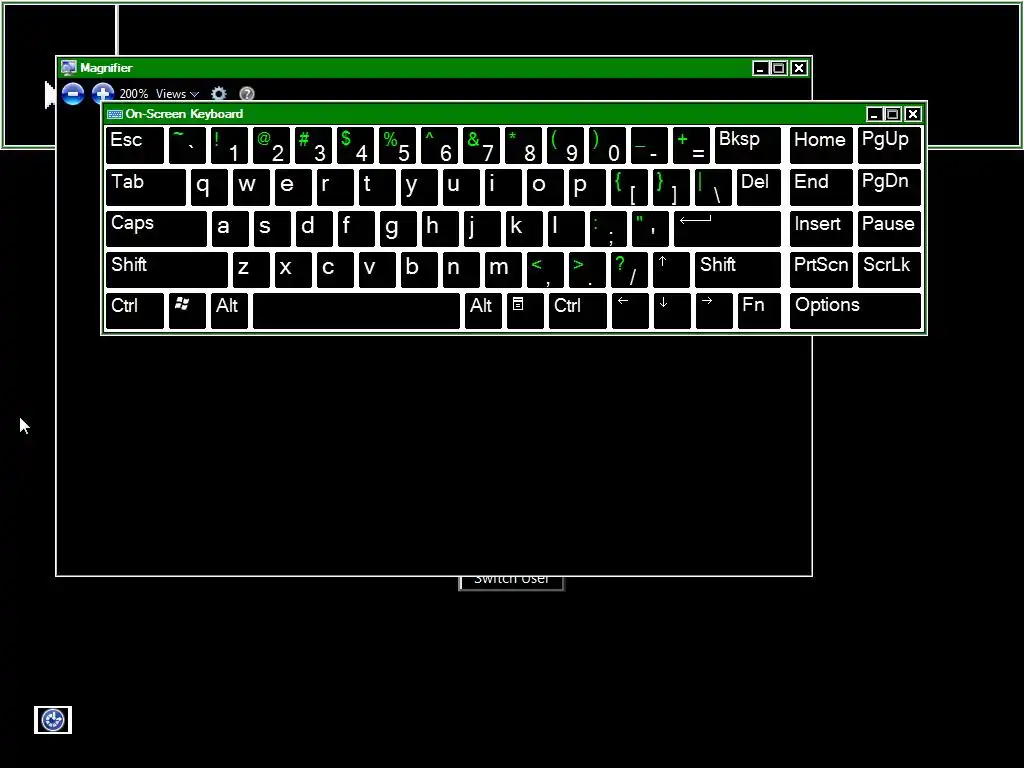Tap the comma less-than key
Screen dimensions: 1024x768
(545, 270)
